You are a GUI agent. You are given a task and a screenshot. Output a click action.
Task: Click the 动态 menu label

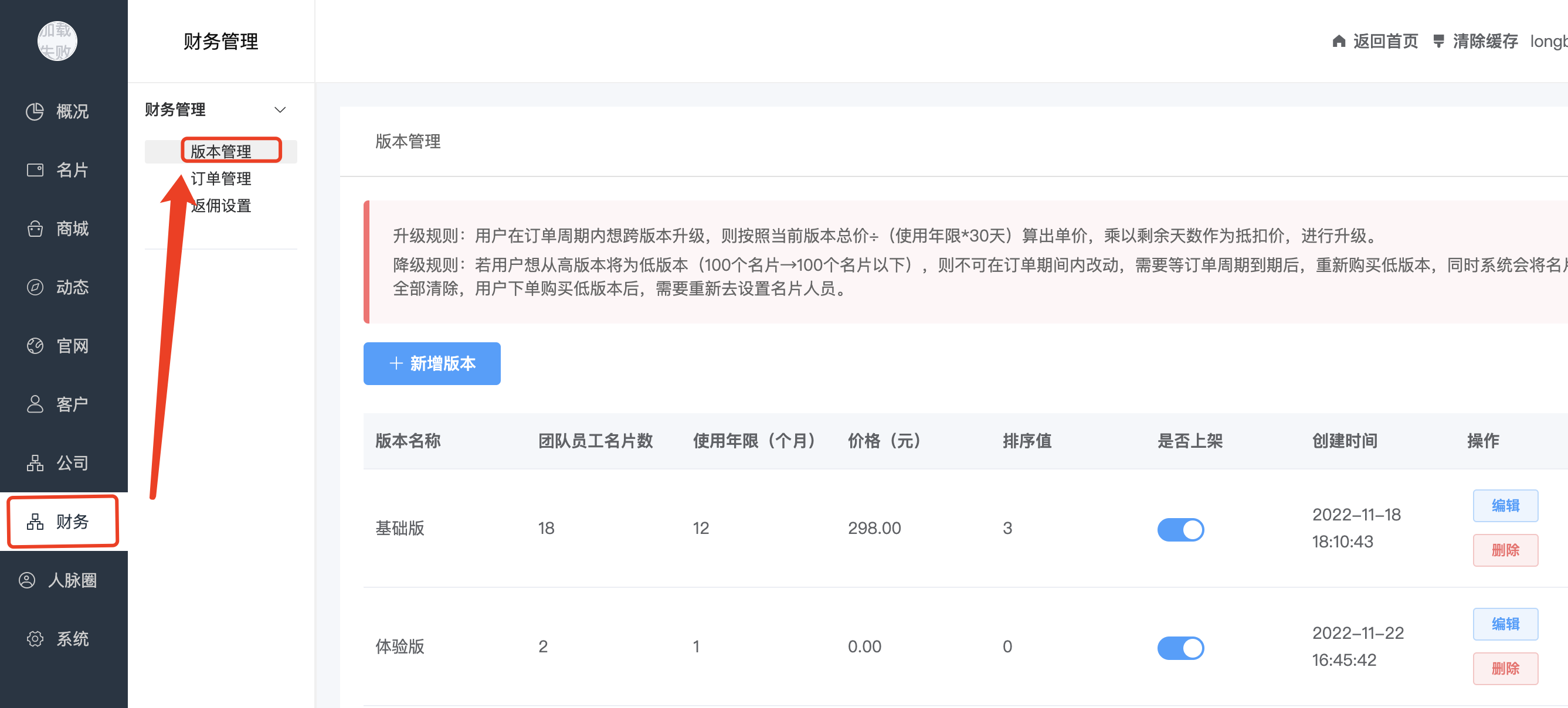point(73,287)
